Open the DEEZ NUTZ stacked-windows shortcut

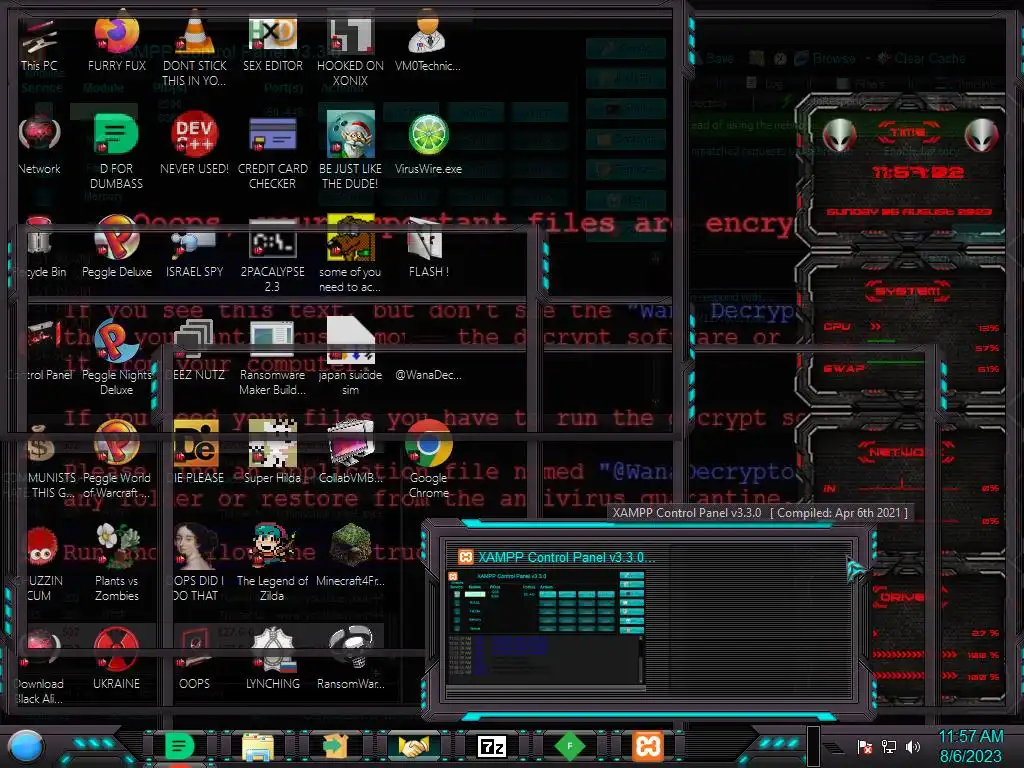196,351
